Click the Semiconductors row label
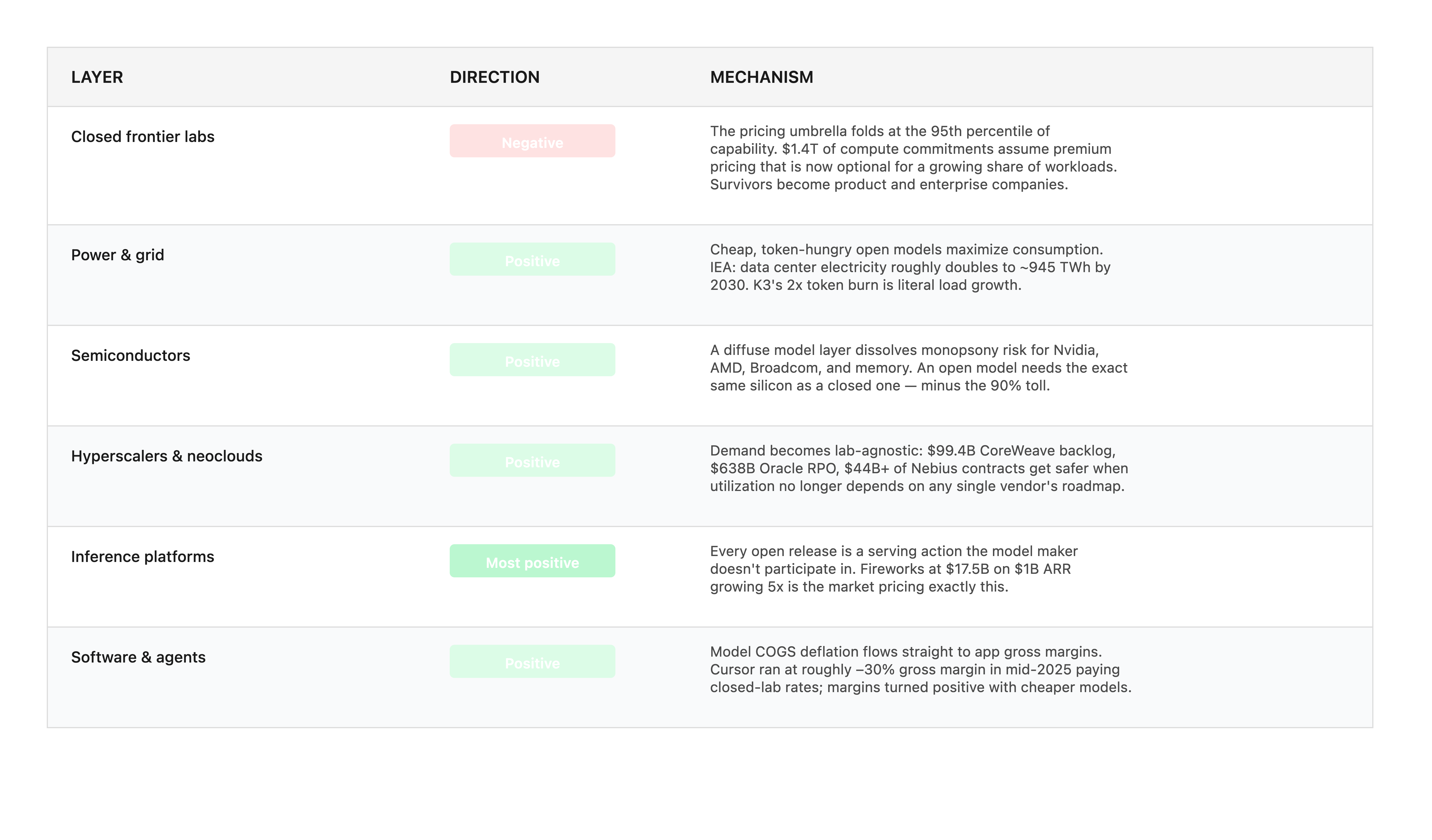 [x=131, y=356]
